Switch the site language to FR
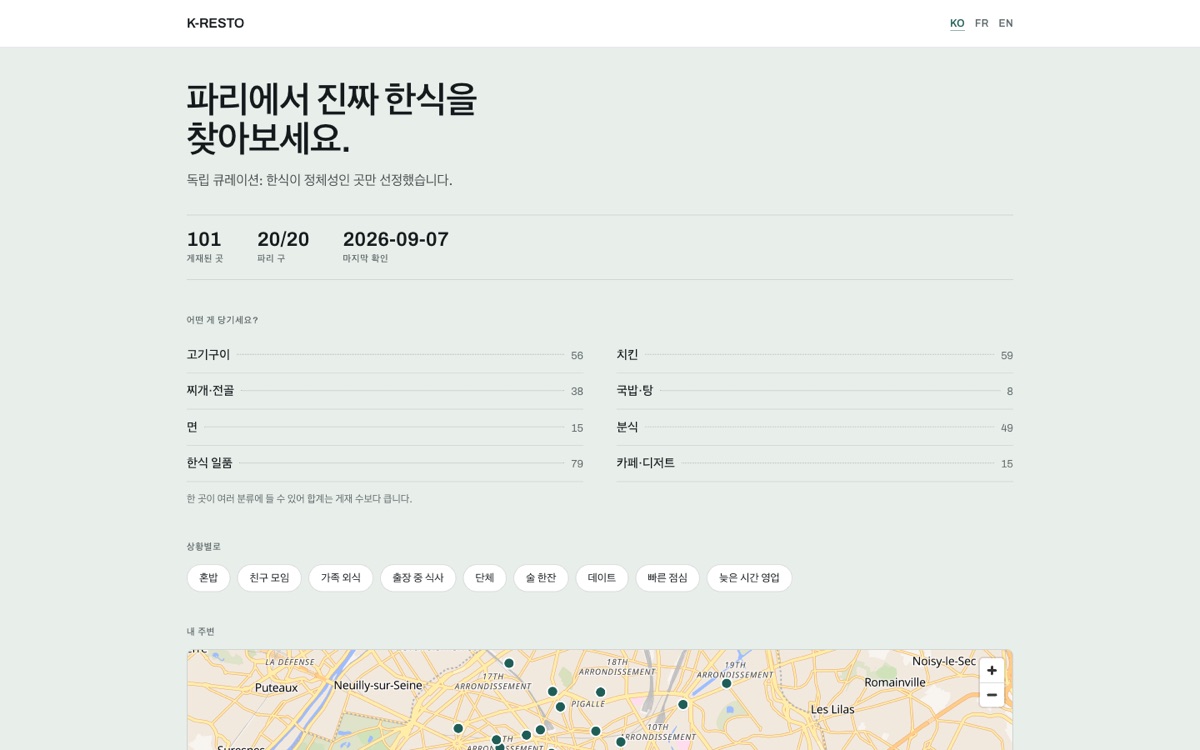This screenshot has width=1200, height=750. click(x=981, y=23)
